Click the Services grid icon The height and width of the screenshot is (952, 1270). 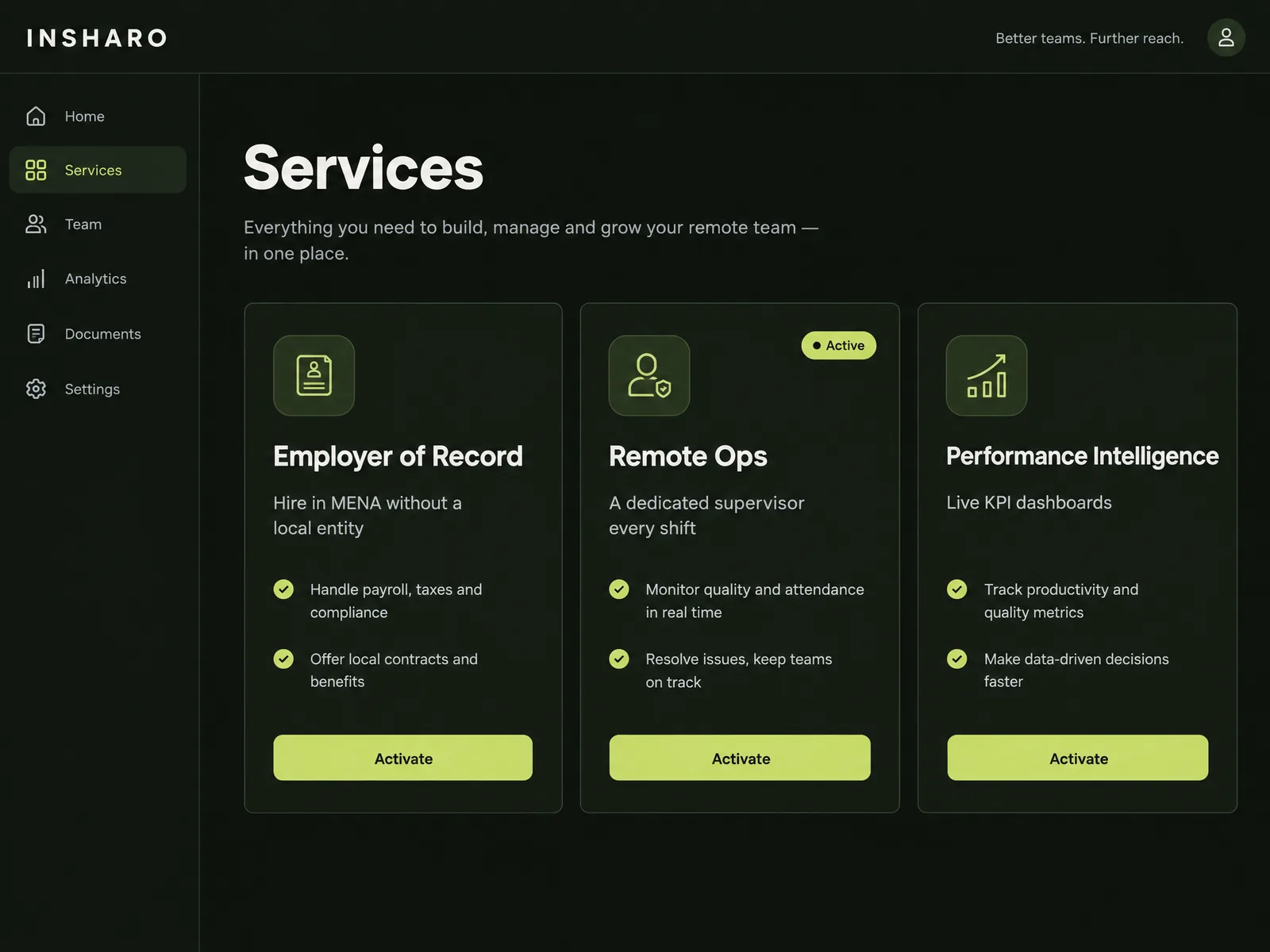36,170
